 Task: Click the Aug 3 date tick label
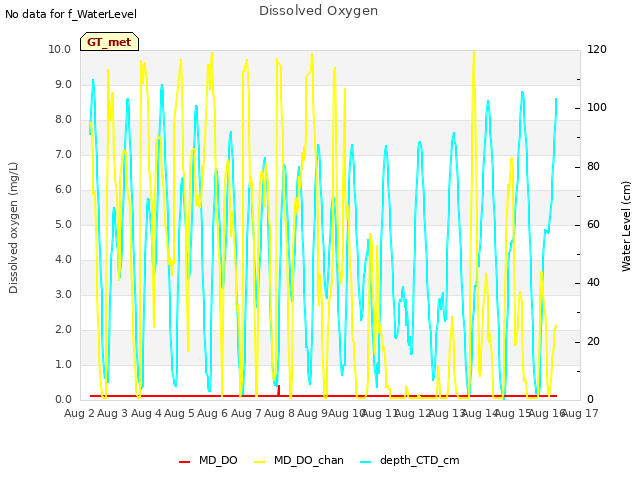(113, 413)
